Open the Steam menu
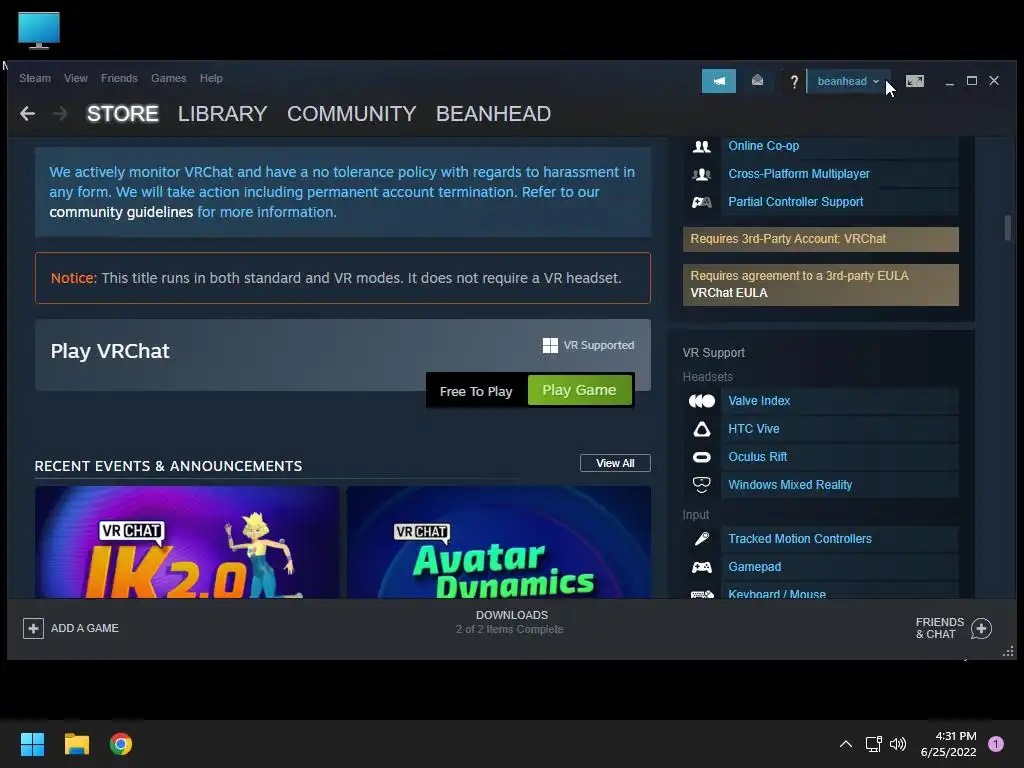Image resolution: width=1024 pixels, height=768 pixels. pyautogui.click(x=35, y=78)
